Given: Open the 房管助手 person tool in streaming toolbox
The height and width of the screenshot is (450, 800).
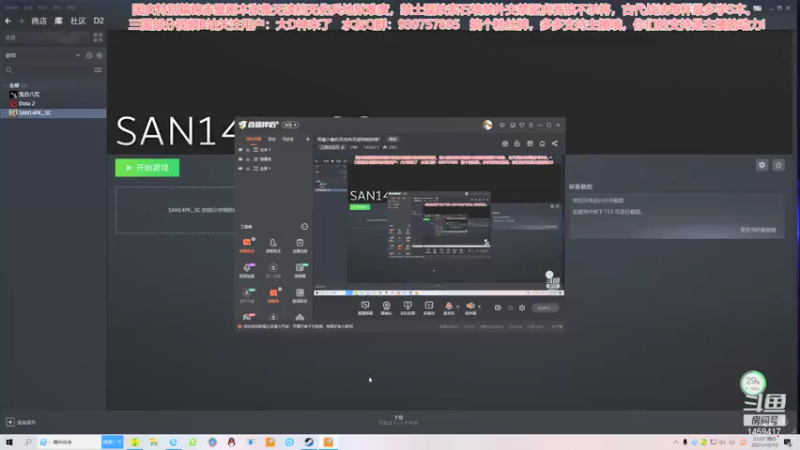Looking at the screenshot, I should pos(273,245).
